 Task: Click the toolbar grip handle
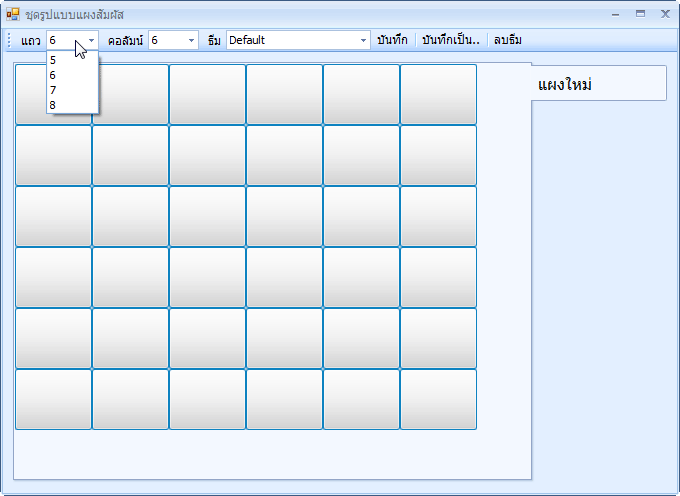coord(10,41)
